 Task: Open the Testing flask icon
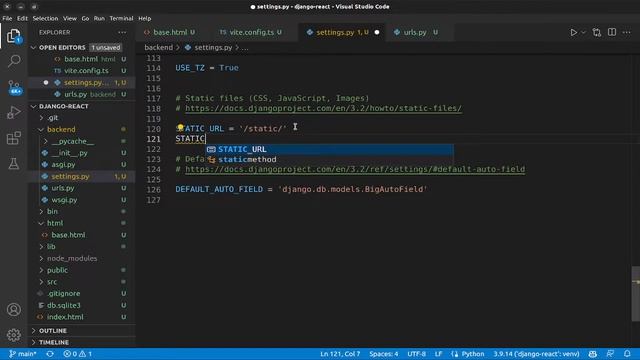pyautogui.click(x=14, y=164)
